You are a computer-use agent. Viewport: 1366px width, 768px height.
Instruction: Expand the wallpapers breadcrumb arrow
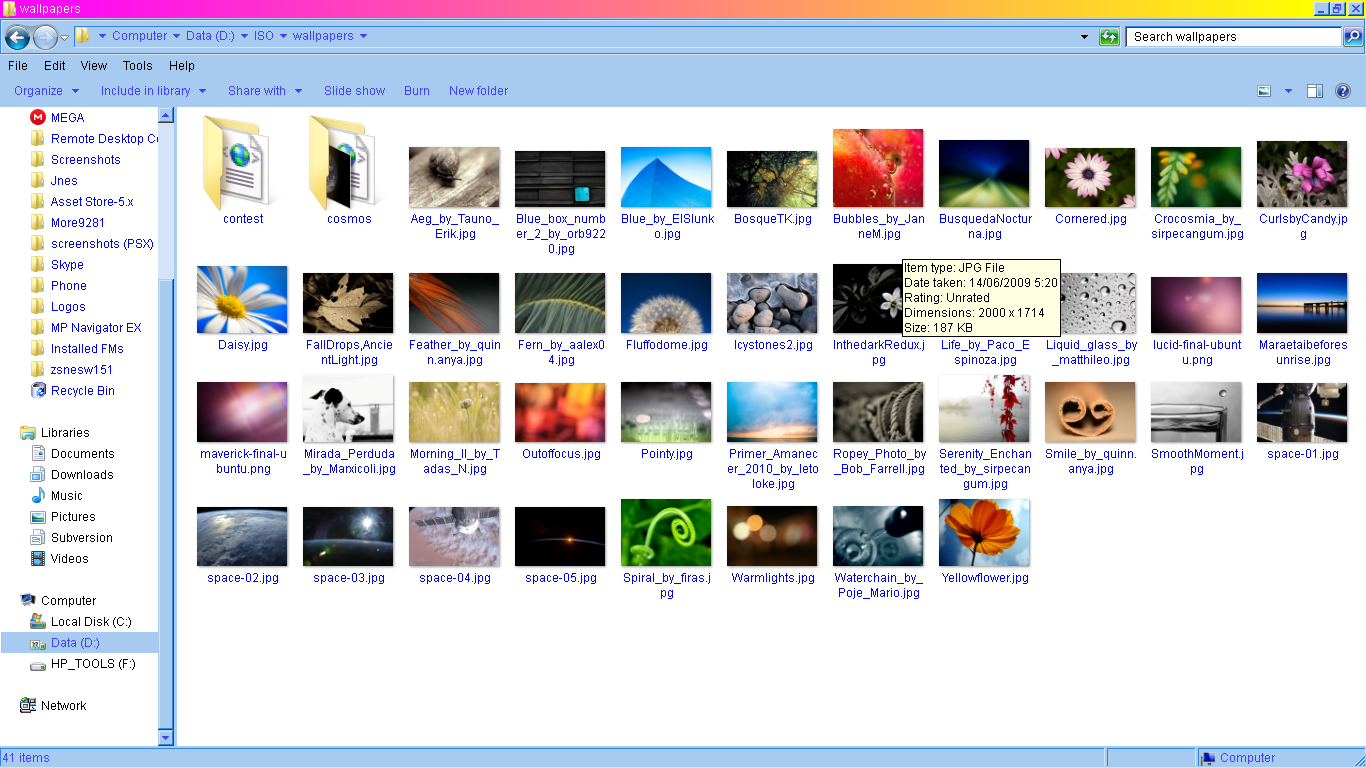363,36
